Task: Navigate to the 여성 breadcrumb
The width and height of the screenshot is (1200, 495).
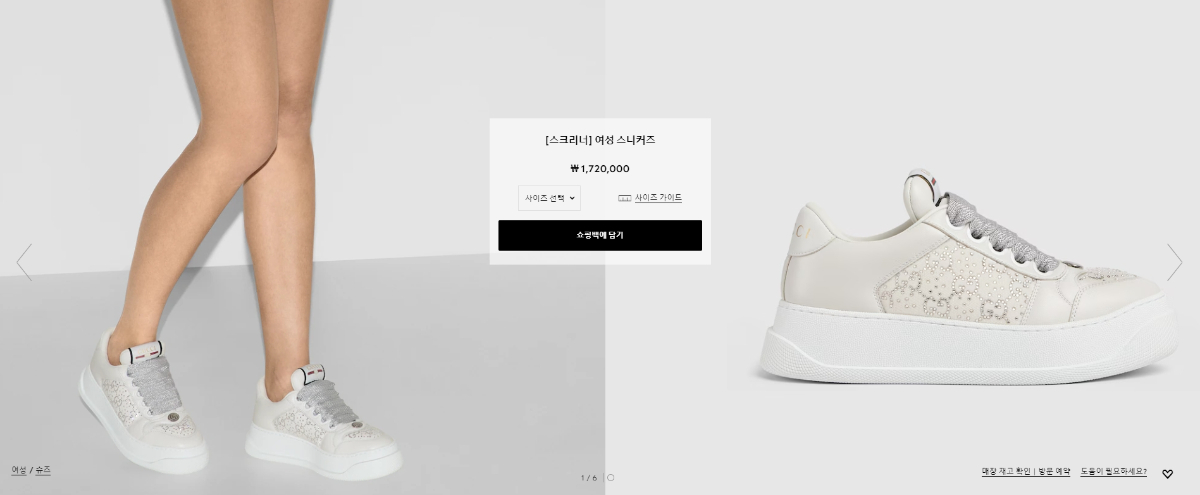Action: pos(19,470)
